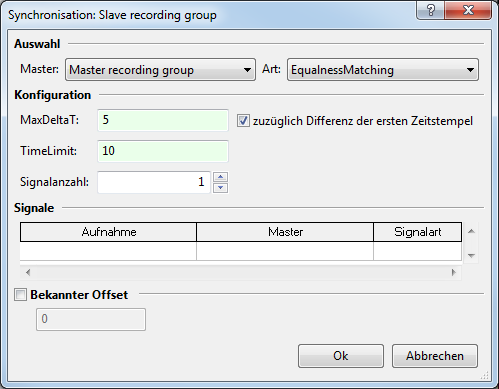The image size is (499, 389).
Task: Click the Master column header in Signale table
Action: pyautogui.click(x=285, y=232)
